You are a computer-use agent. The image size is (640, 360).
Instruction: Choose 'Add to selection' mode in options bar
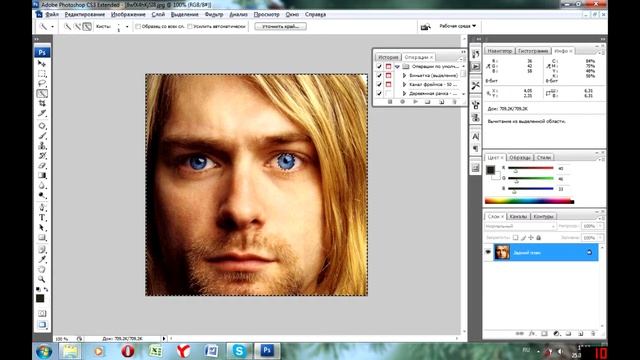(77, 27)
